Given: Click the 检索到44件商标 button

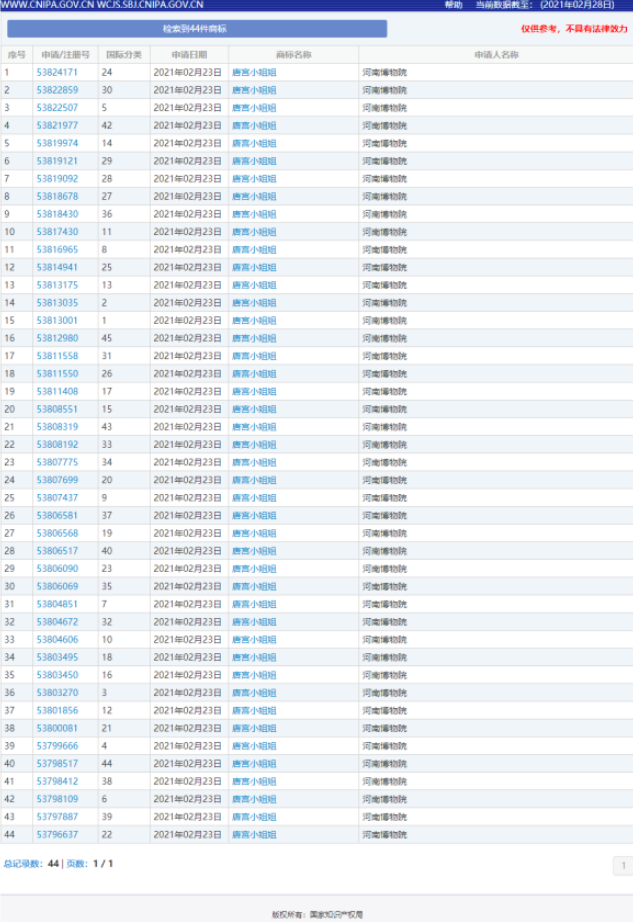Looking at the screenshot, I should point(195,29).
